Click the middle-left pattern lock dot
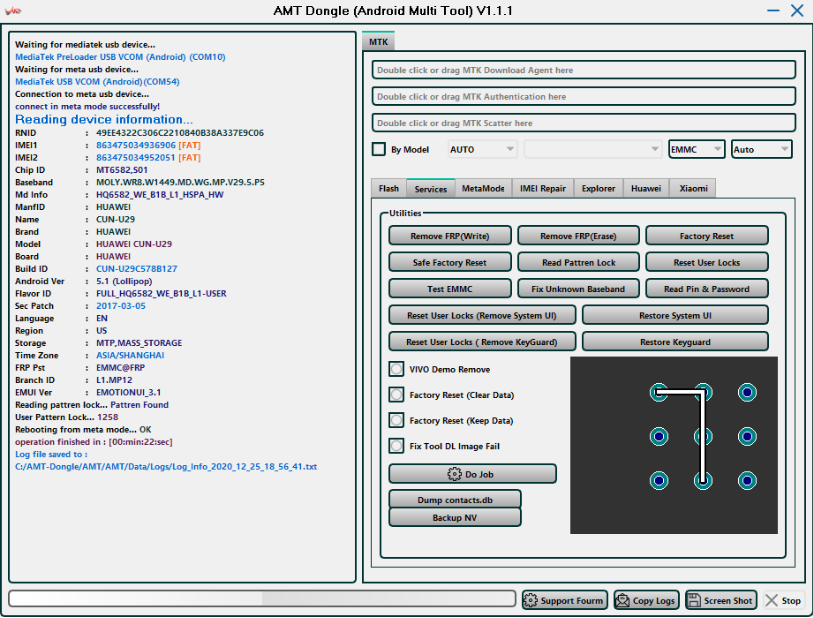813x618 pixels. (x=659, y=437)
